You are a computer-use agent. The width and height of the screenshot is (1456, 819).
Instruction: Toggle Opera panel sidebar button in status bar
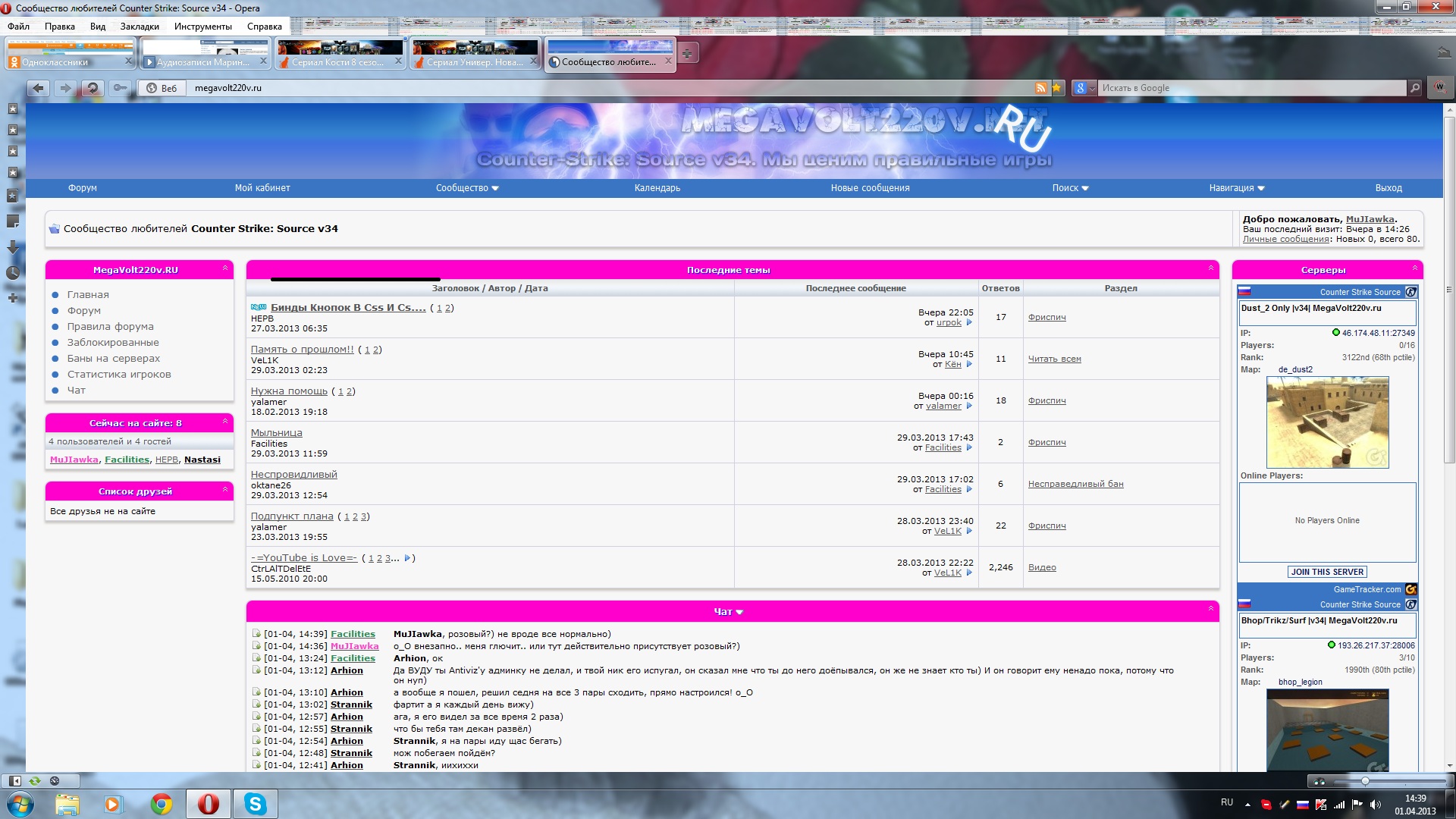tap(15, 781)
